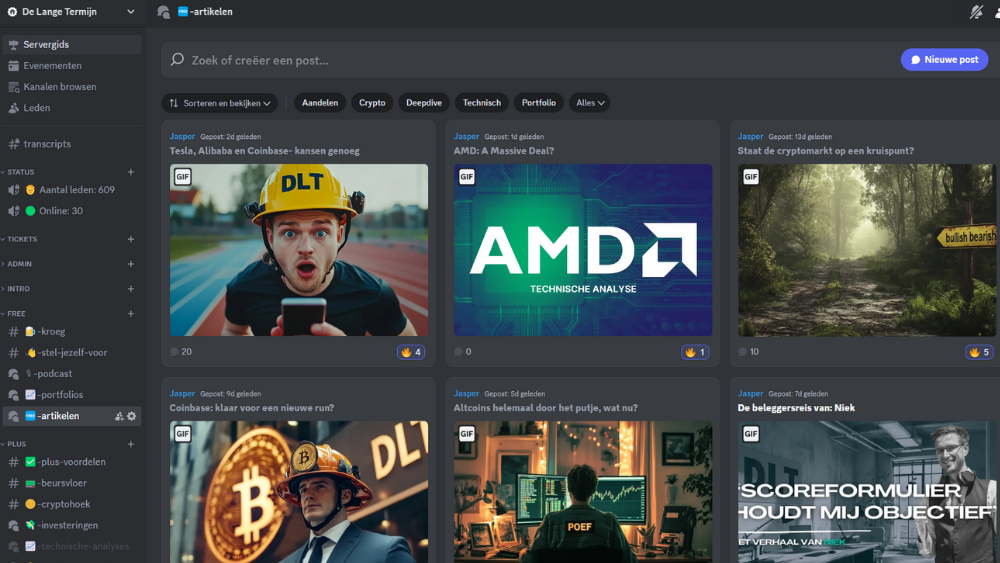Open Sorteren en bekijken dropdown
The height and width of the screenshot is (563, 1000).
(x=219, y=103)
